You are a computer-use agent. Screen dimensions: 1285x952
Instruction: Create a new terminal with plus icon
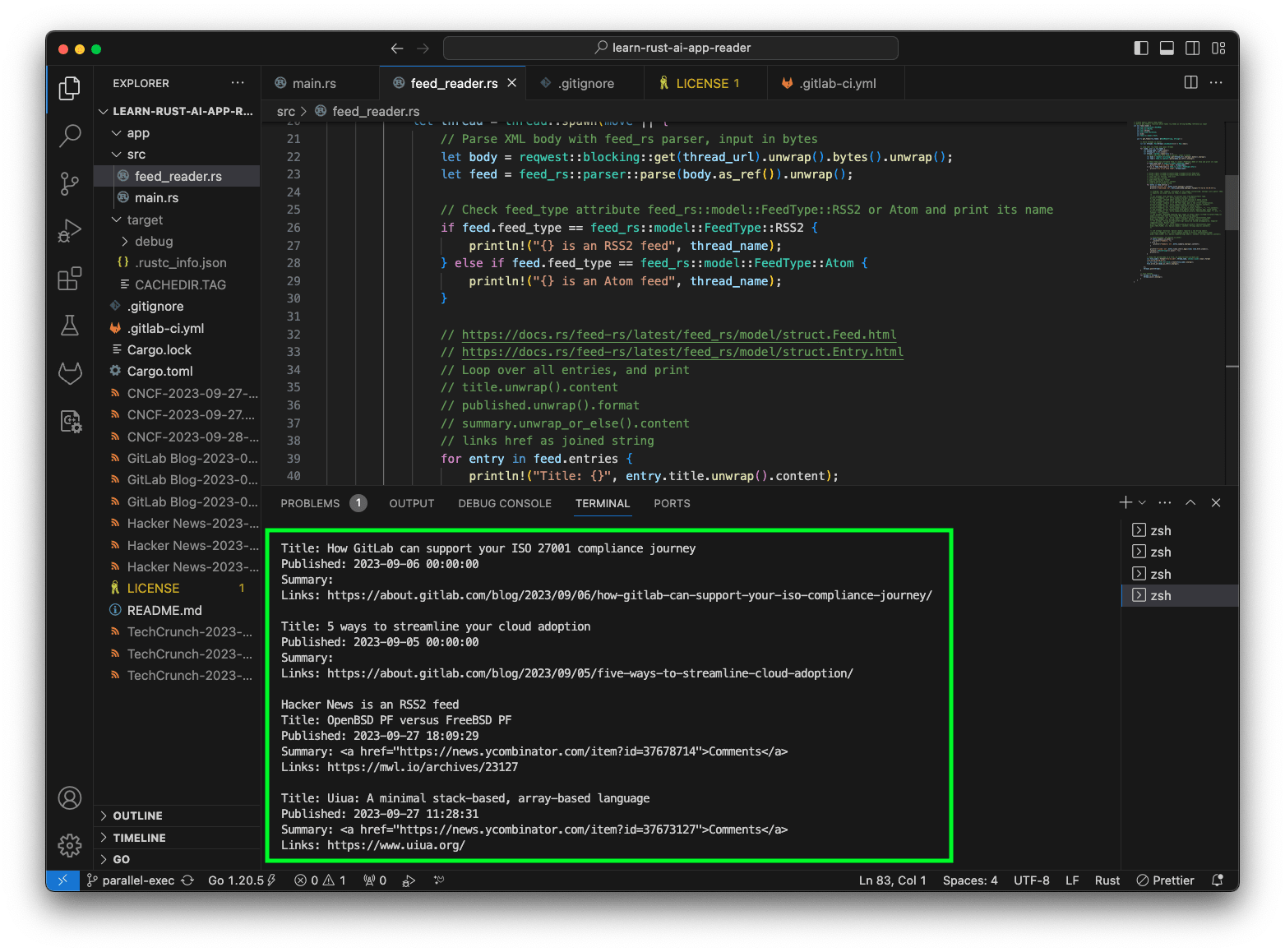tap(1126, 502)
